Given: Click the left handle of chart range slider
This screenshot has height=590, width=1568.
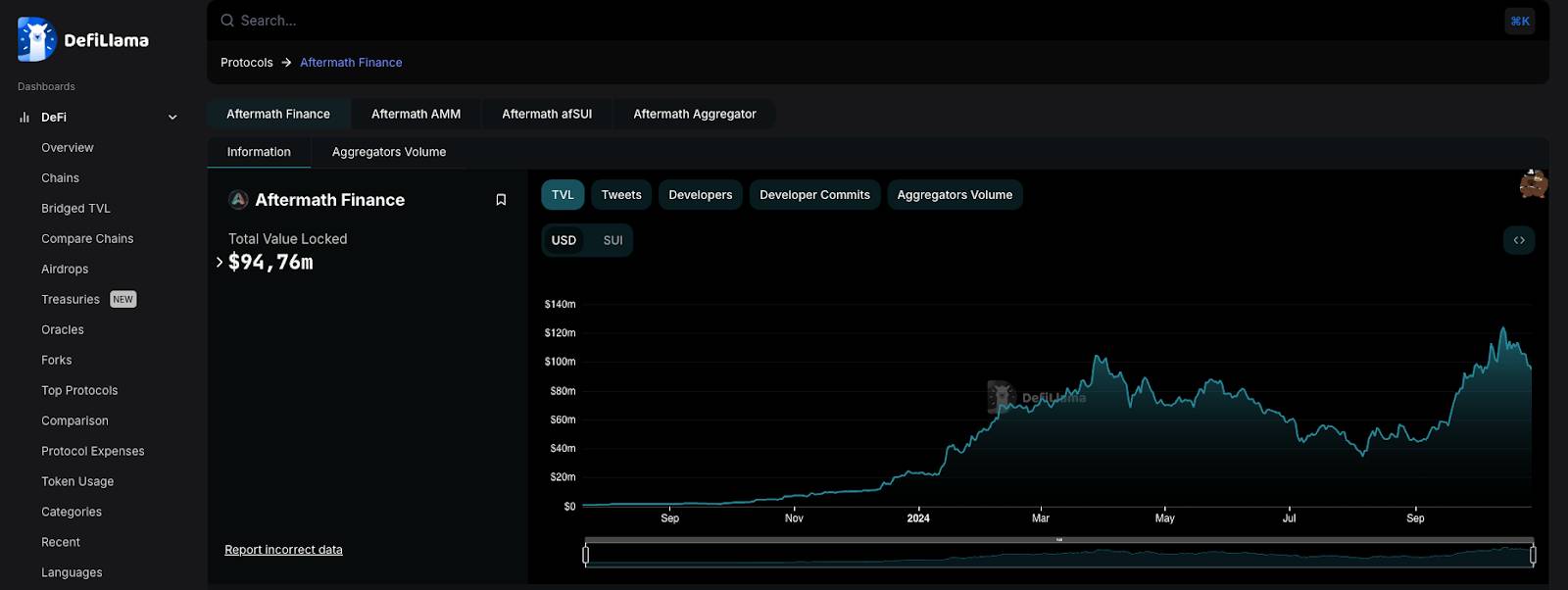Looking at the screenshot, I should click(x=586, y=556).
